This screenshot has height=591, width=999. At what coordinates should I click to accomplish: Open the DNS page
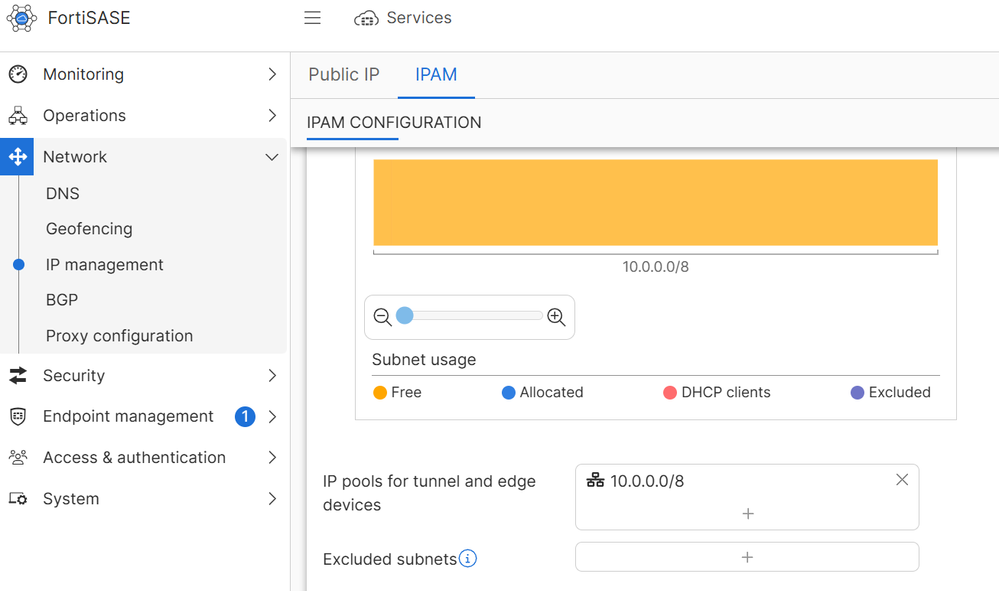[x=63, y=193]
